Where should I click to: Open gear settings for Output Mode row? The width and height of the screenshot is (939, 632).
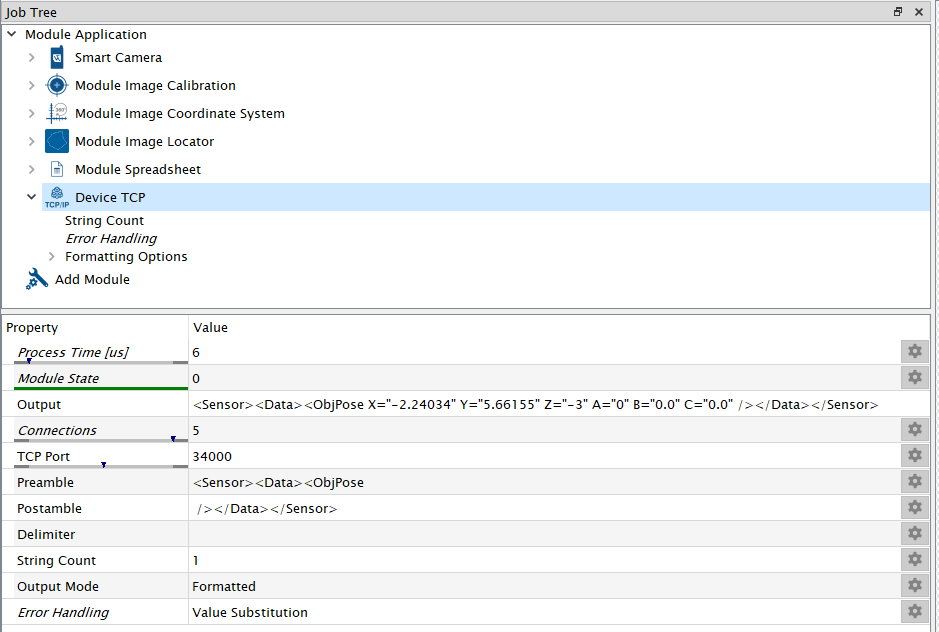914,585
